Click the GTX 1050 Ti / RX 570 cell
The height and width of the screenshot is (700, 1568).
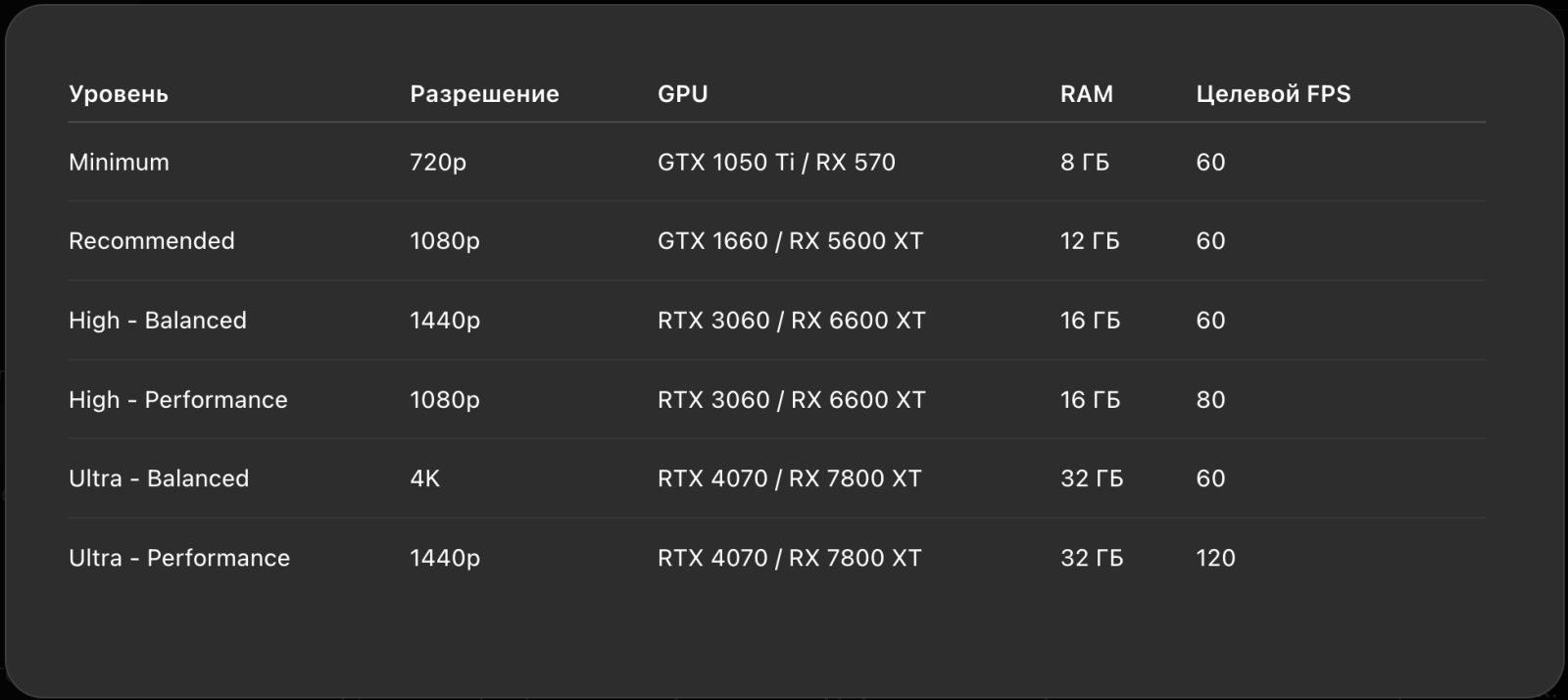pyautogui.click(x=776, y=162)
